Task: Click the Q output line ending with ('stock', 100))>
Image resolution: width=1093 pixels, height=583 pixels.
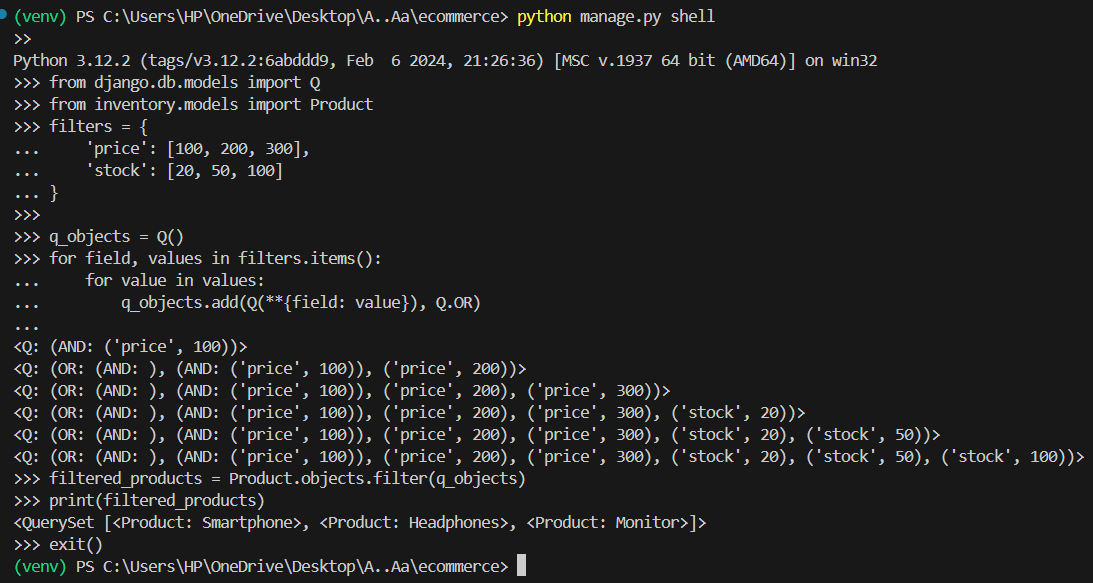Action: (x=549, y=457)
